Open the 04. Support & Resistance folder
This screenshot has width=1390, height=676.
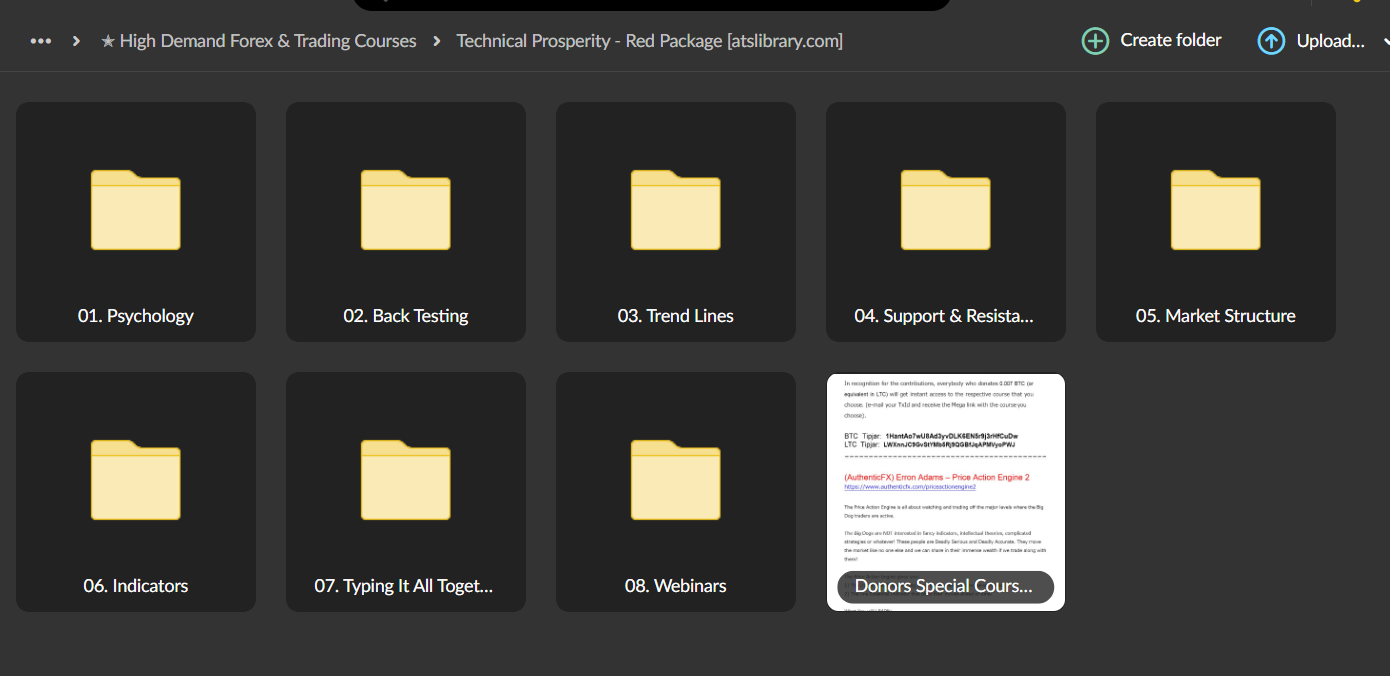(x=945, y=222)
